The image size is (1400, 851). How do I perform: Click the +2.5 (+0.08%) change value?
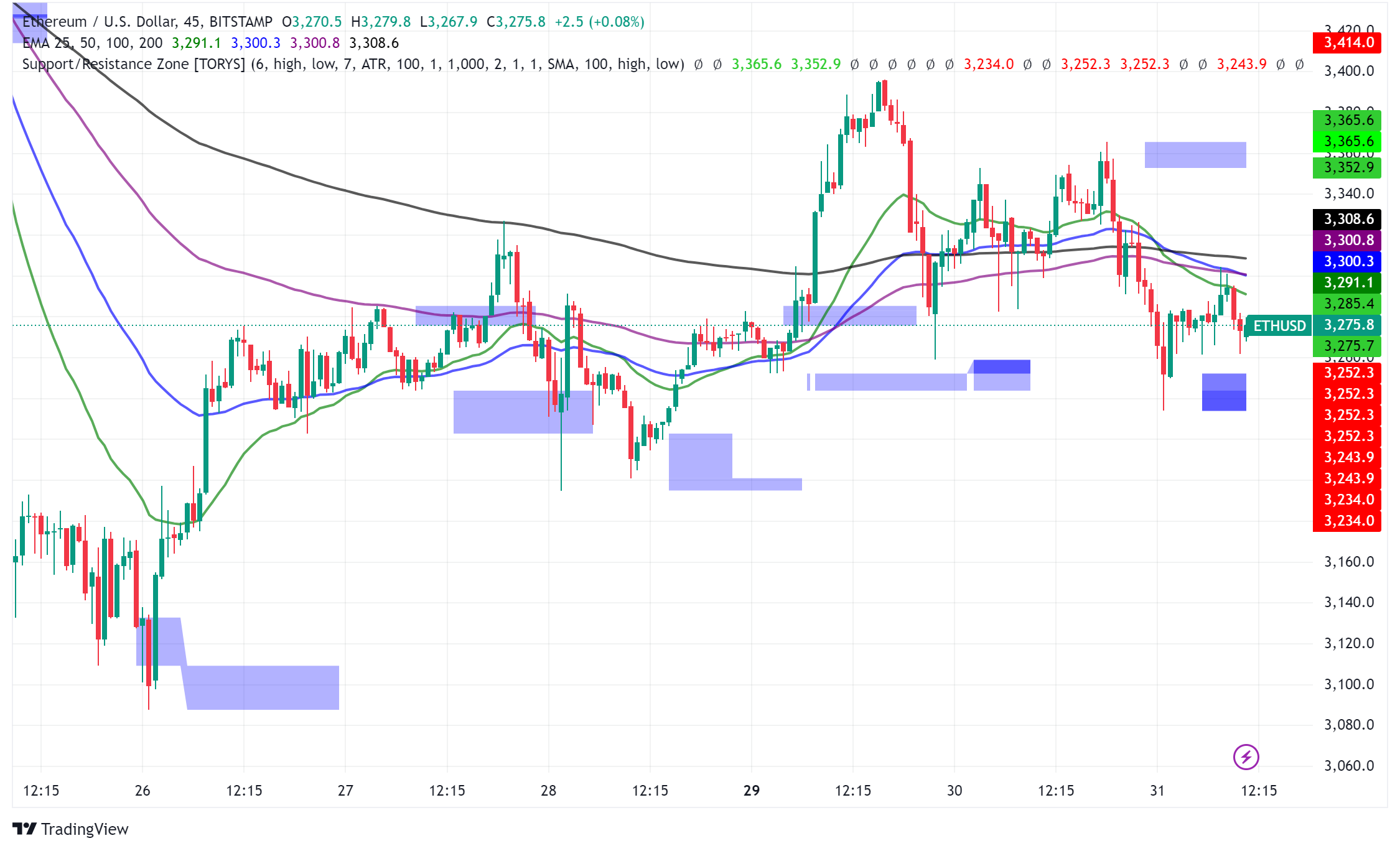599,22
